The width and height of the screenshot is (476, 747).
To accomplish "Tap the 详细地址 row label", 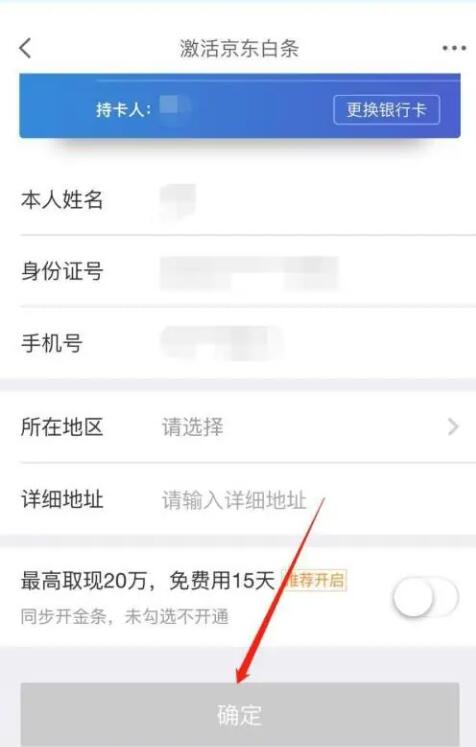I will pos(61,500).
